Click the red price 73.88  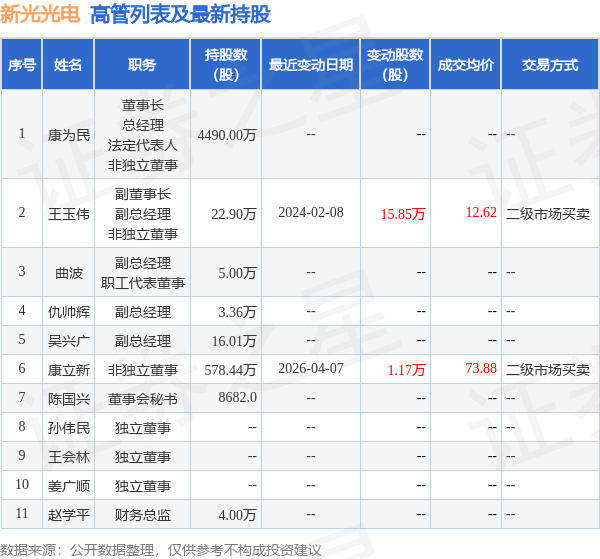pyautogui.click(x=481, y=368)
